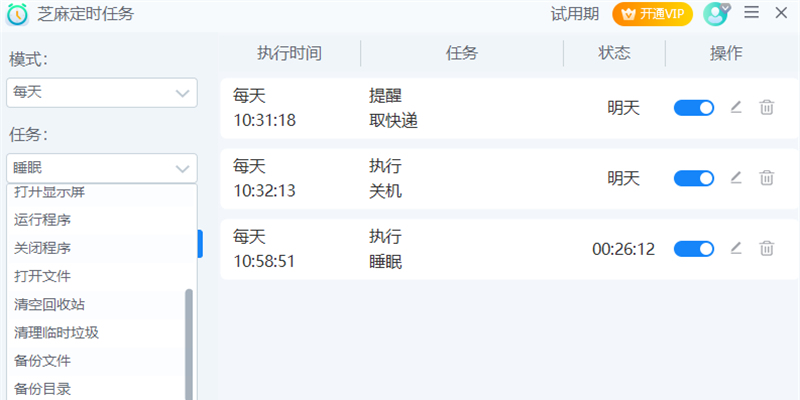Collapse the 任务 dropdown showing 睡眠
The height and width of the screenshot is (400, 800).
coord(102,168)
